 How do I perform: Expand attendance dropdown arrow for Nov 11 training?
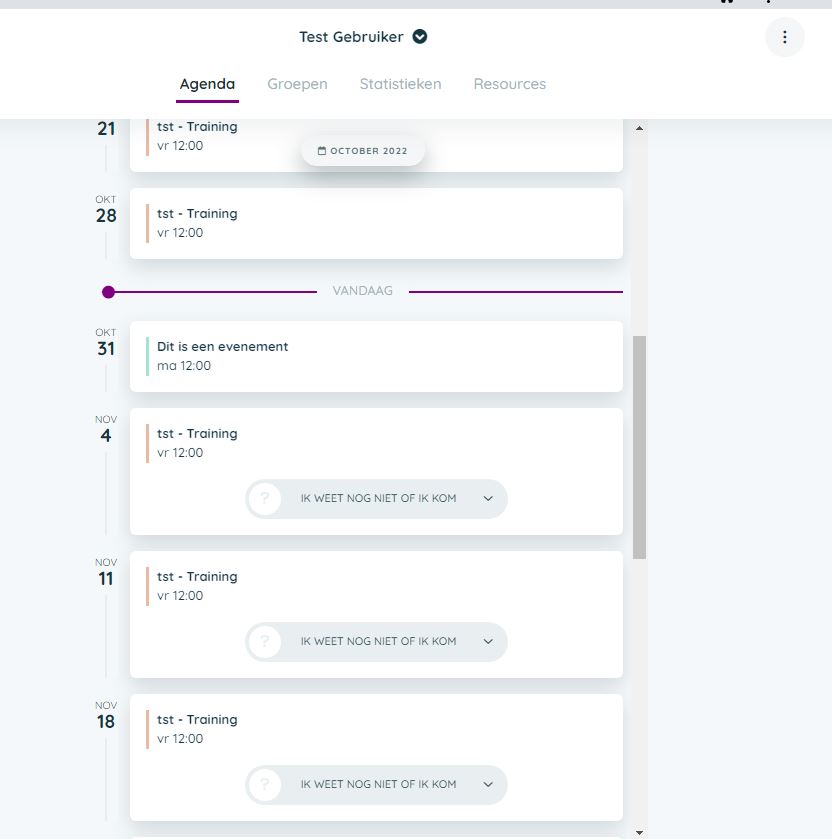(x=488, y=641)
